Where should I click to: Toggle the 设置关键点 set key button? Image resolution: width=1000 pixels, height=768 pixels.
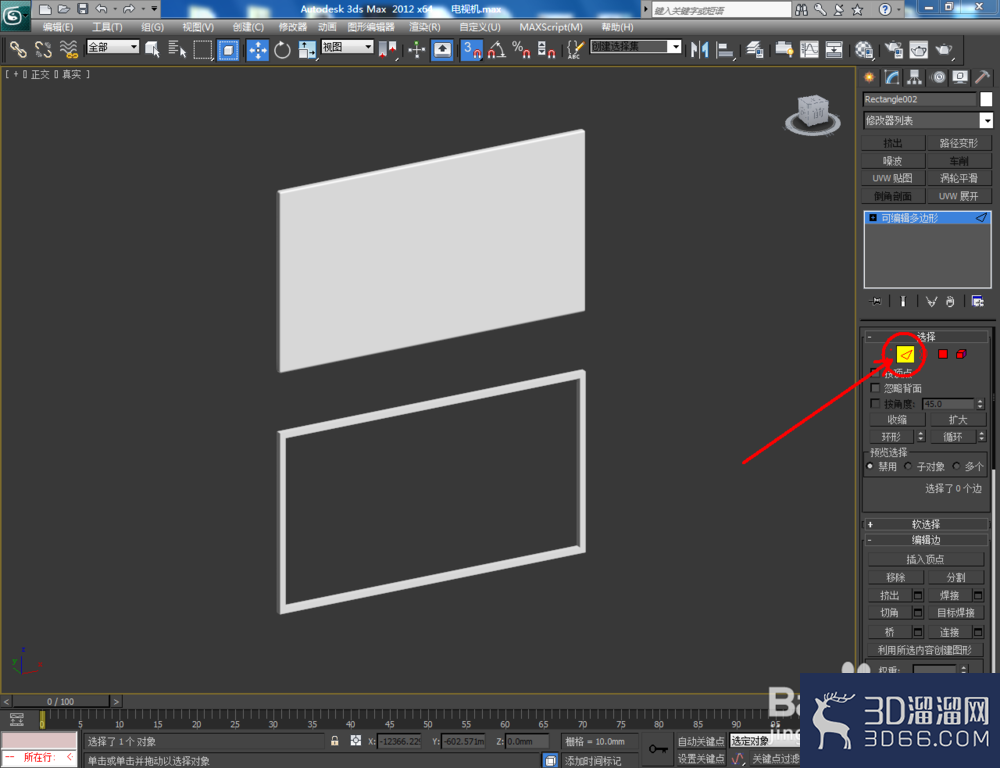point(700,758)
